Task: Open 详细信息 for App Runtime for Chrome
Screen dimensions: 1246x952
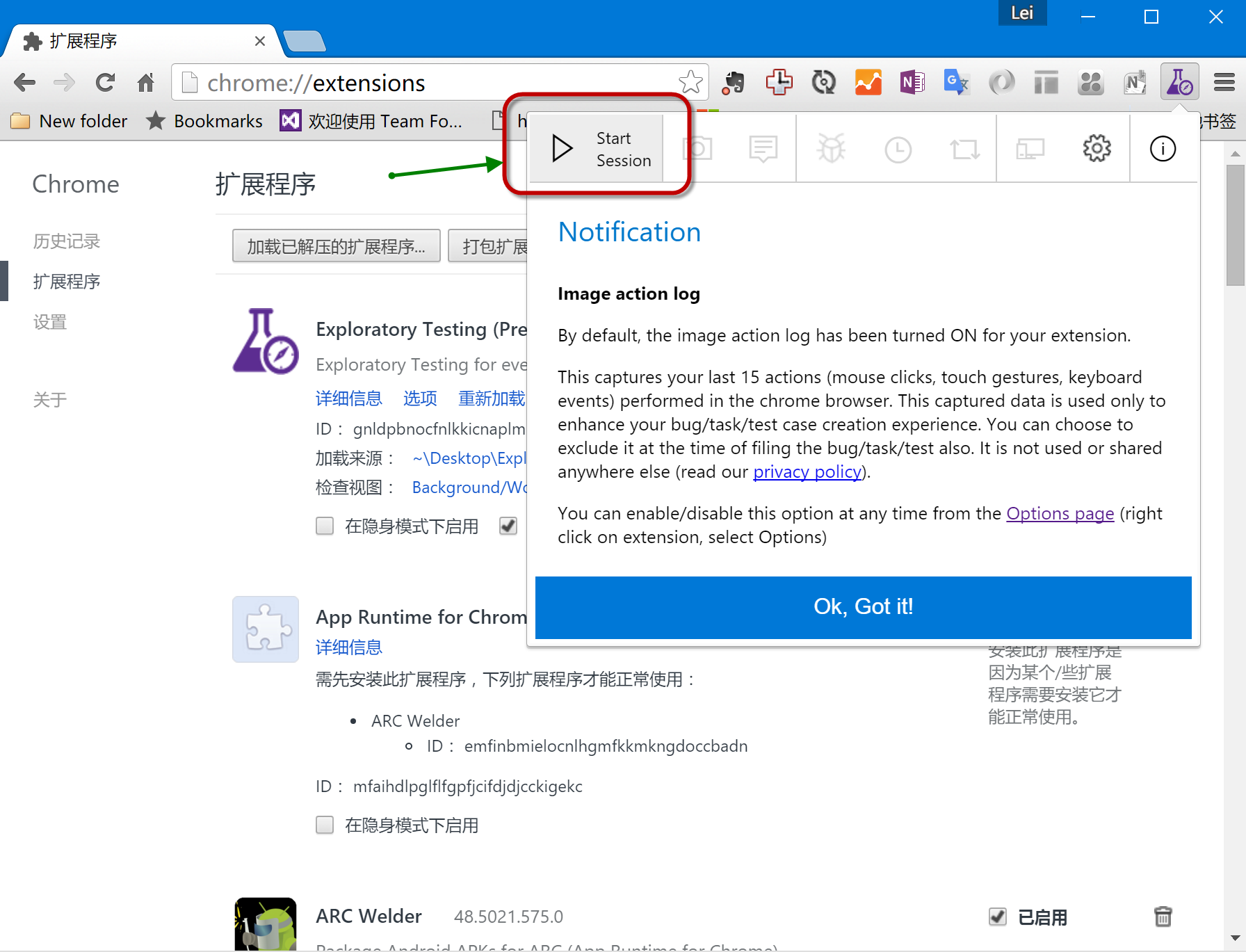Action: pos(349,647)
